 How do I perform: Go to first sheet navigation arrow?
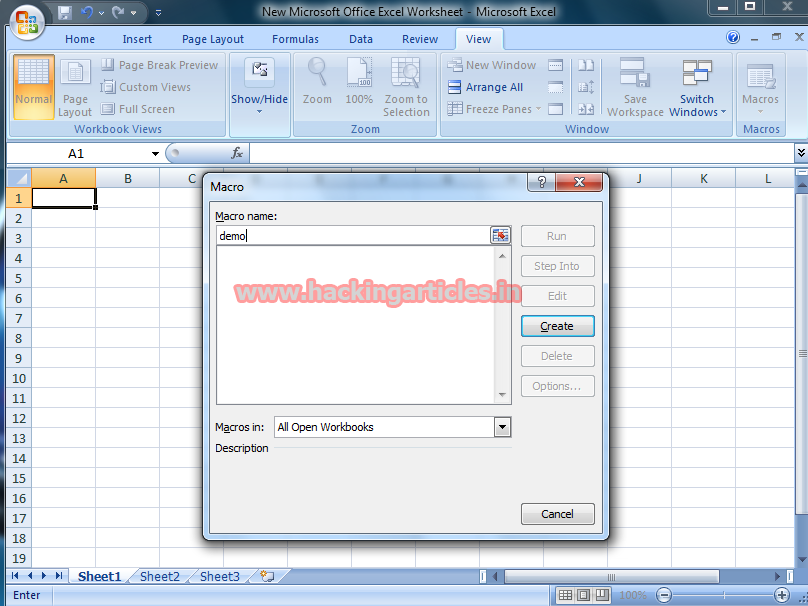[x=15, y=576]
